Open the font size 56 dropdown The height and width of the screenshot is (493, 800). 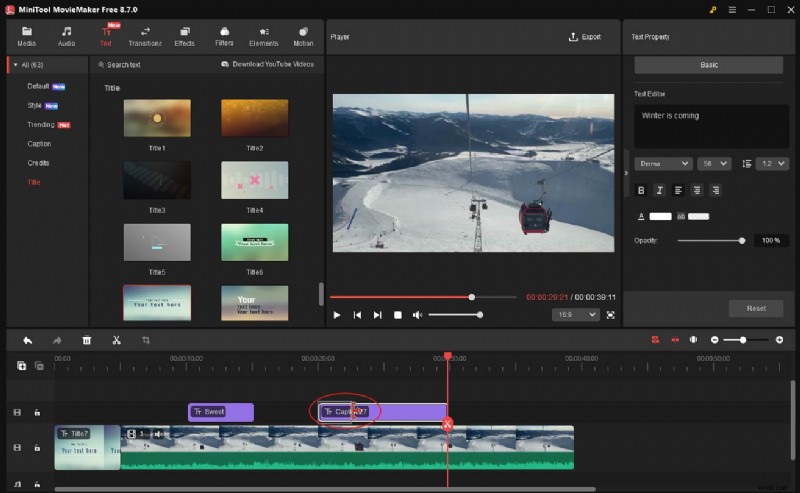coord(714,164)
